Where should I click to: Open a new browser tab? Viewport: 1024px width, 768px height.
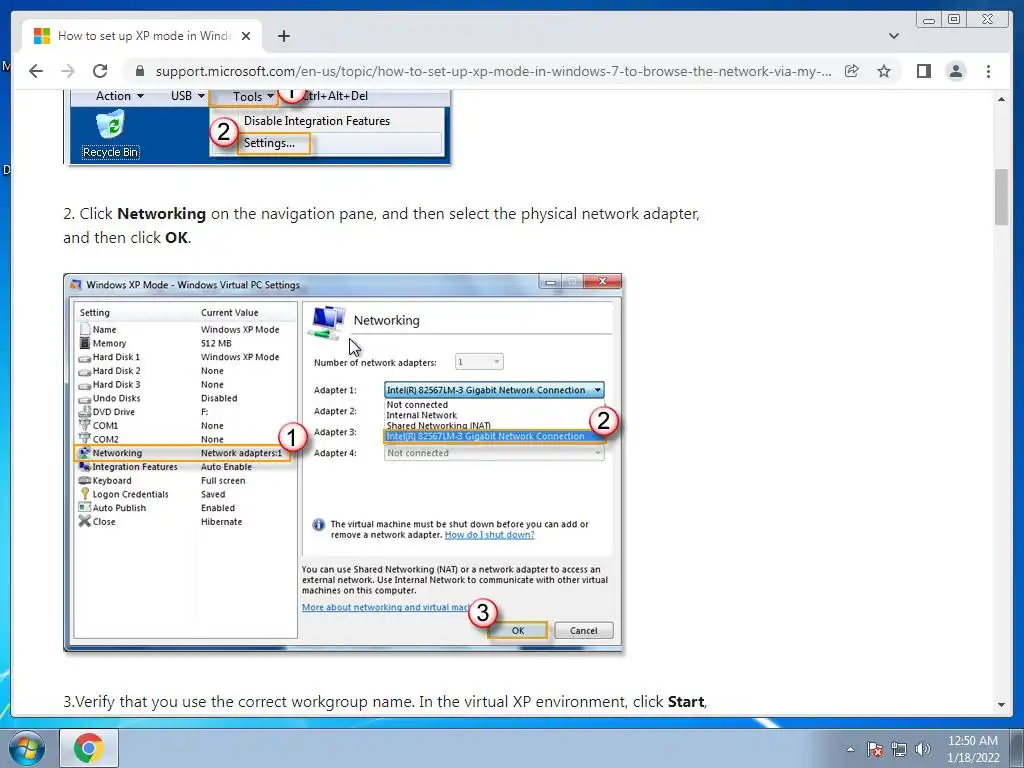point(283,36)
